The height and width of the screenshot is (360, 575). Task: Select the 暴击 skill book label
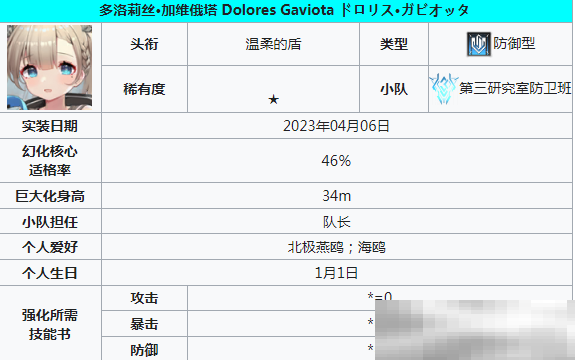click(144, 324)
